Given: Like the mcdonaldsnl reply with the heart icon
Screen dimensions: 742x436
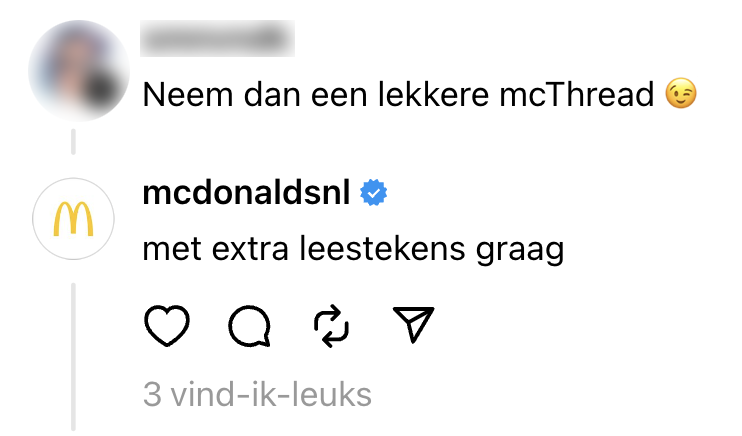Looking at the screenshot, I should [167, 326].
